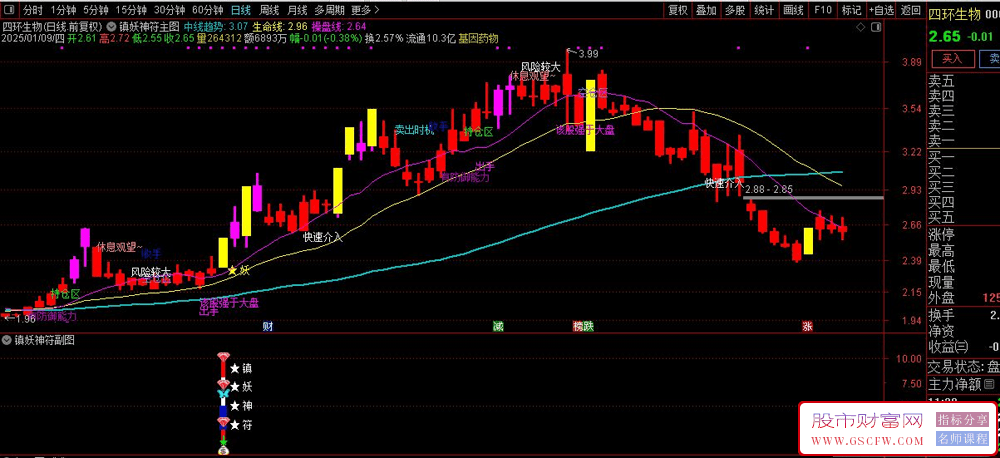Click the ★妖 diamond icon in the sub-chart
The height and width of the screenshot is (458, 1000).
[x=223, y=384]
